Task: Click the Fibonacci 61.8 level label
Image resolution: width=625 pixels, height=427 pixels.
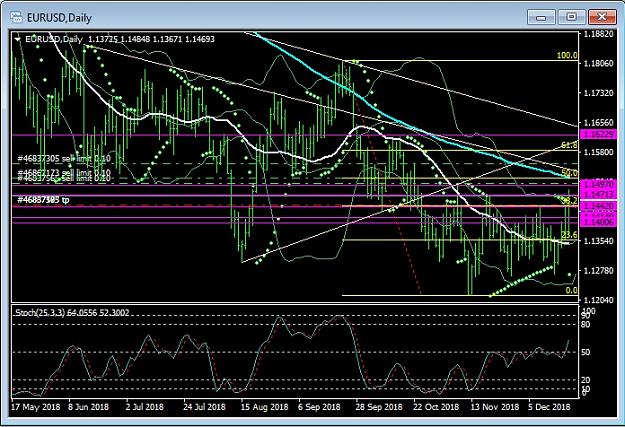Action: [x=569, y=145]
